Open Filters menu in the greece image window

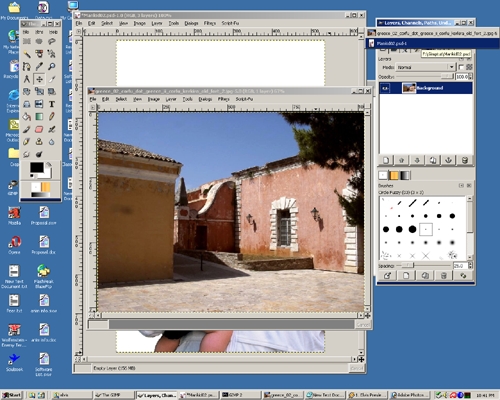coord(223,99)
